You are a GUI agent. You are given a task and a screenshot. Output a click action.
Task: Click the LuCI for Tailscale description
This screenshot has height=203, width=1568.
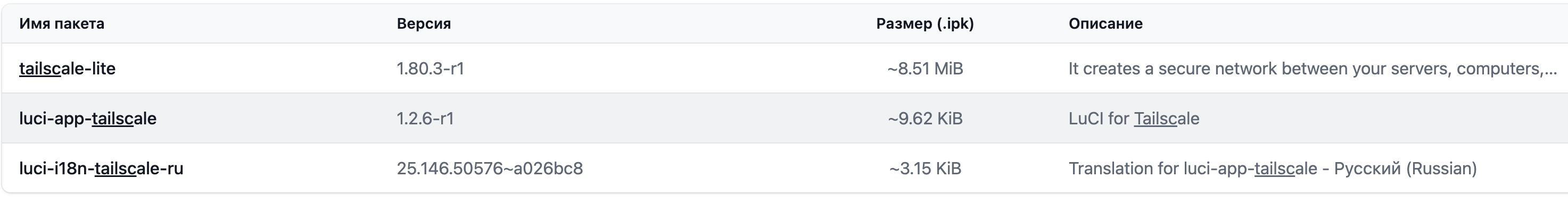1133,119
